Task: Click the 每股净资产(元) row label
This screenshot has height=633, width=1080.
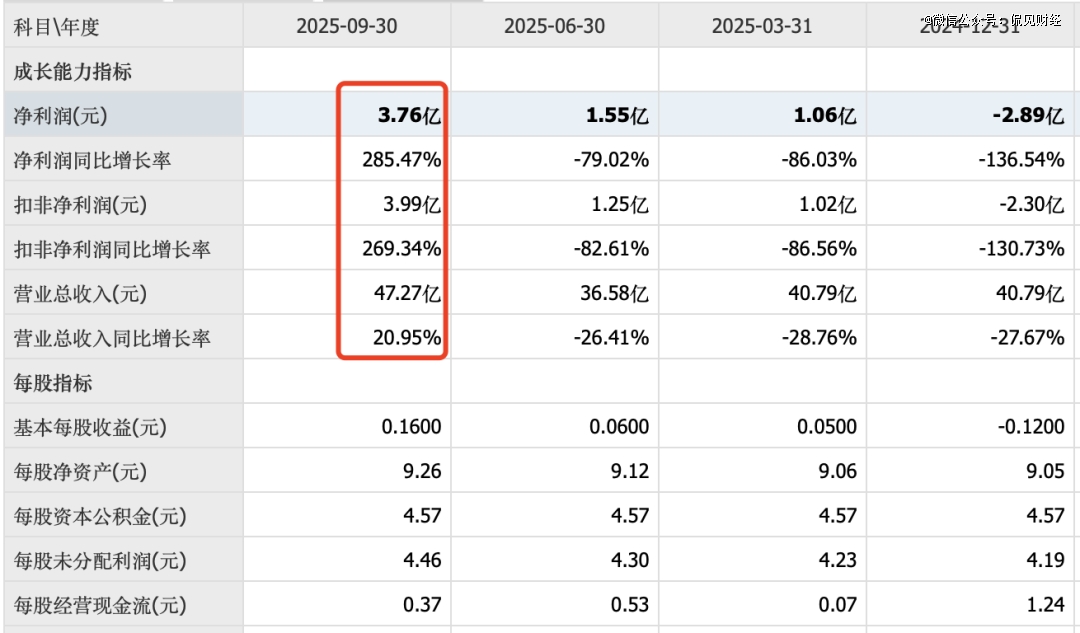Action: (x=79, y=472)
